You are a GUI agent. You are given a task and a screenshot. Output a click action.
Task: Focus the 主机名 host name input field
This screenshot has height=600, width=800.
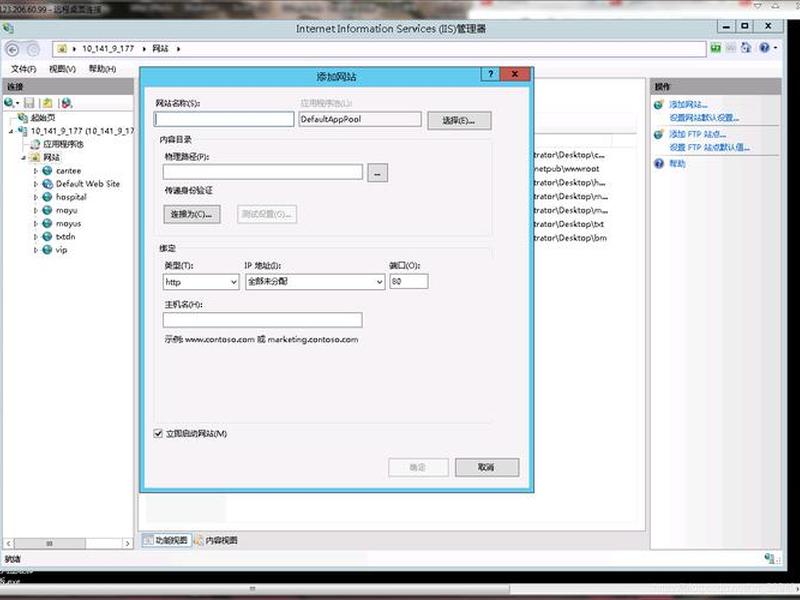(263, 320)
